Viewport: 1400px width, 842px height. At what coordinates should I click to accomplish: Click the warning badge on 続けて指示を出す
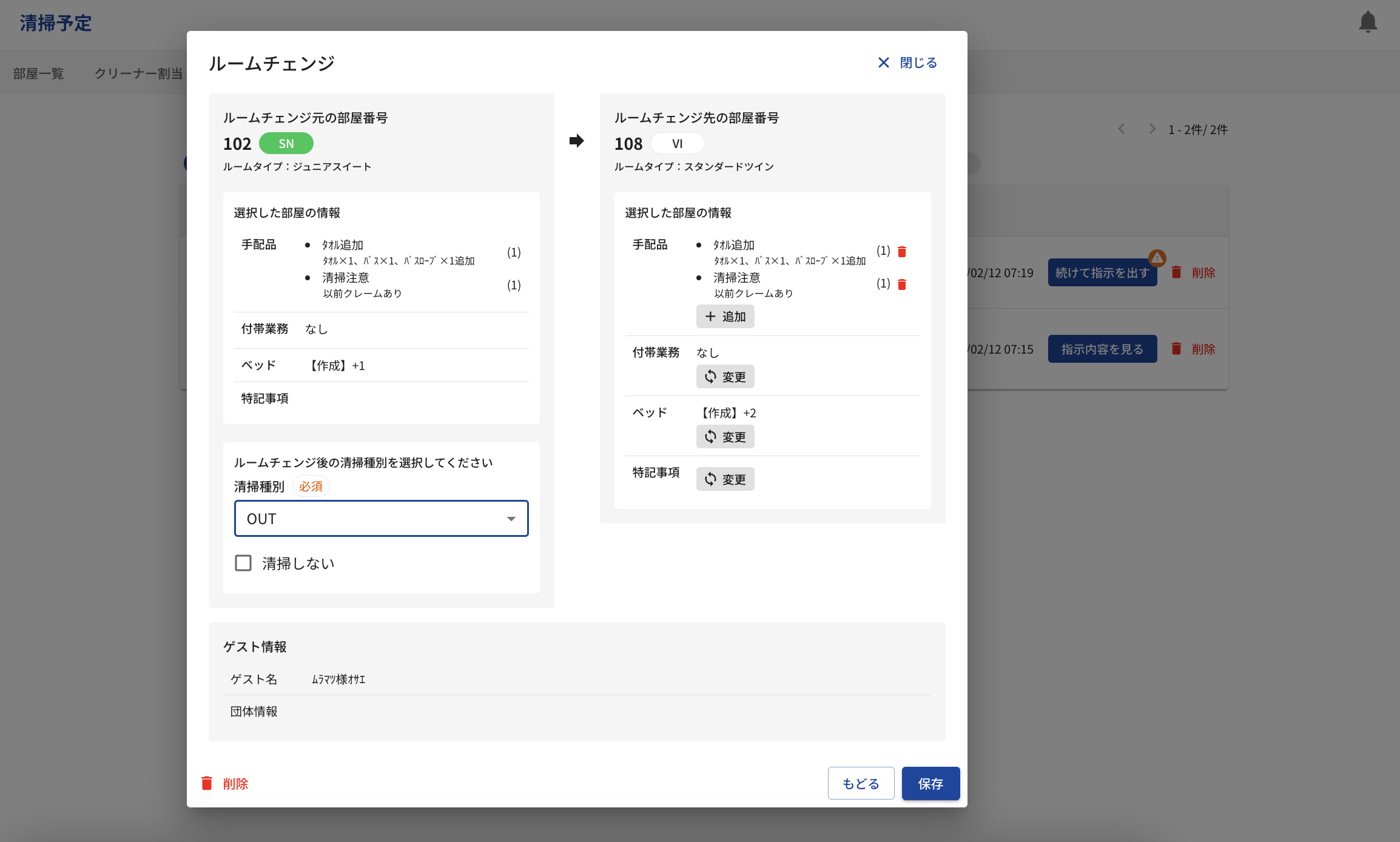pos(1157,258)
